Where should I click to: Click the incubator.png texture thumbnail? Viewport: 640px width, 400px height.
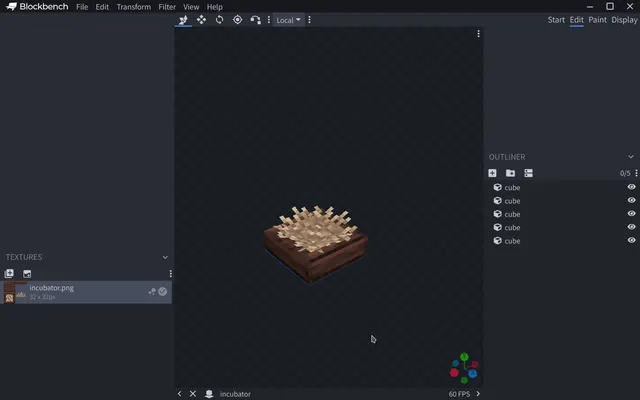pyautogui.click(x=15, y=292)
